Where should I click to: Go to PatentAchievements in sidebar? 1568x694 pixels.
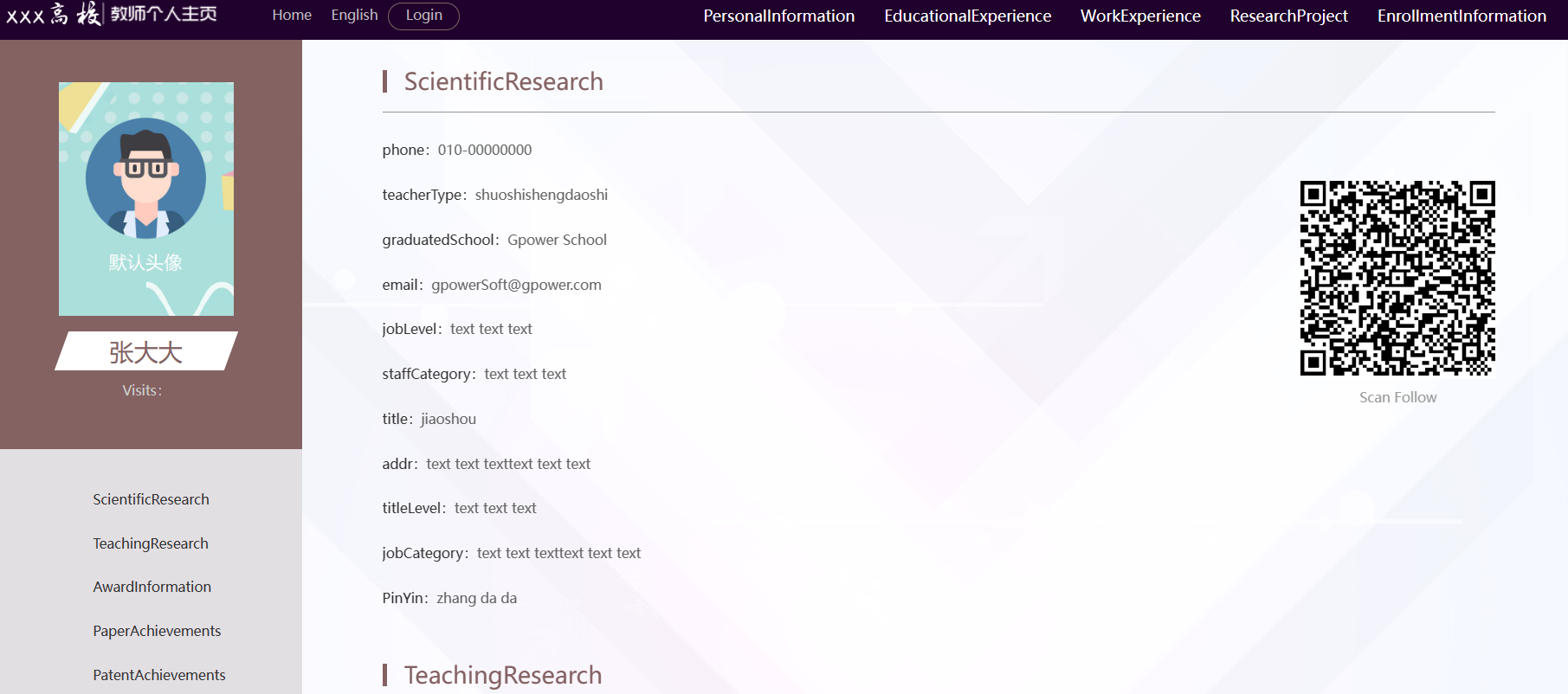point(159,675)
